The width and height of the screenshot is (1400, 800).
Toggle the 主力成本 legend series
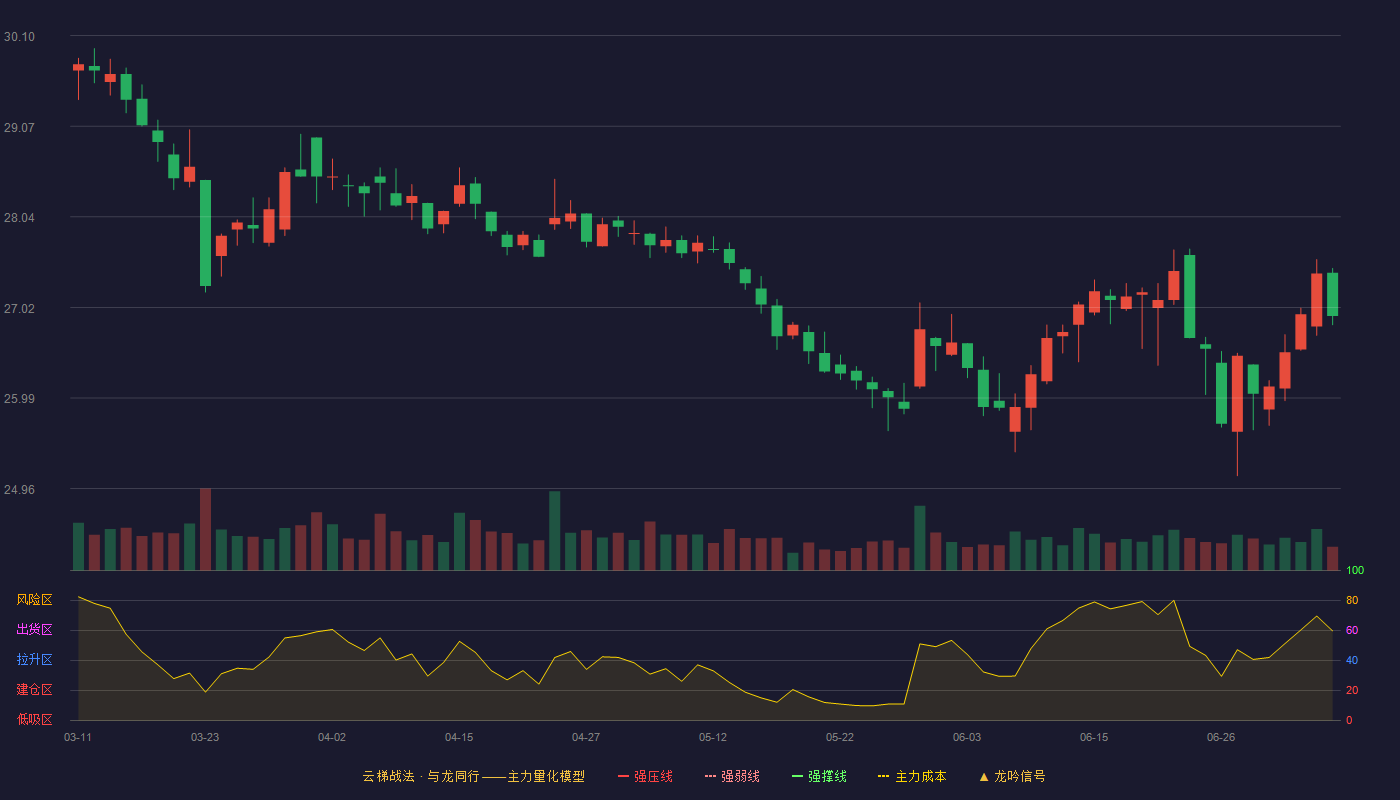[x=912, y=776]
